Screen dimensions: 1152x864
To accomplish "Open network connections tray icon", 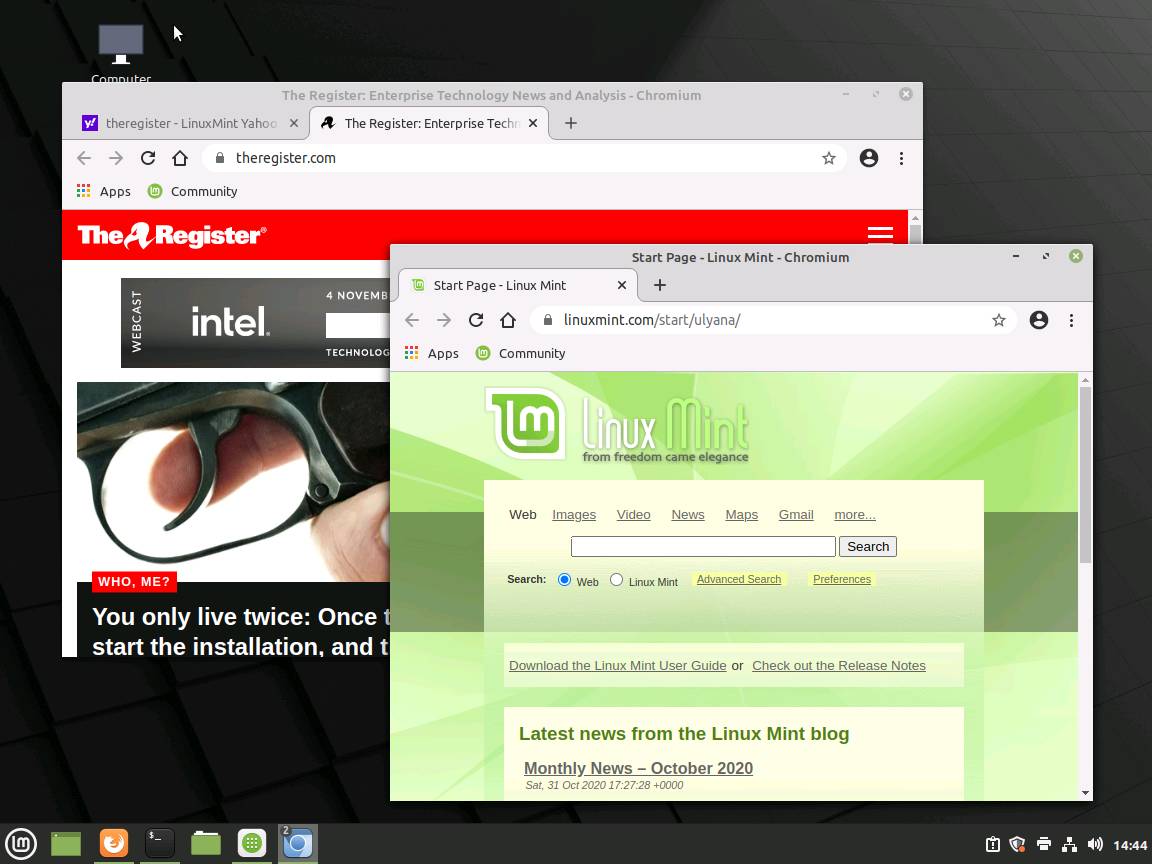I will click(x=1070, y=844).
